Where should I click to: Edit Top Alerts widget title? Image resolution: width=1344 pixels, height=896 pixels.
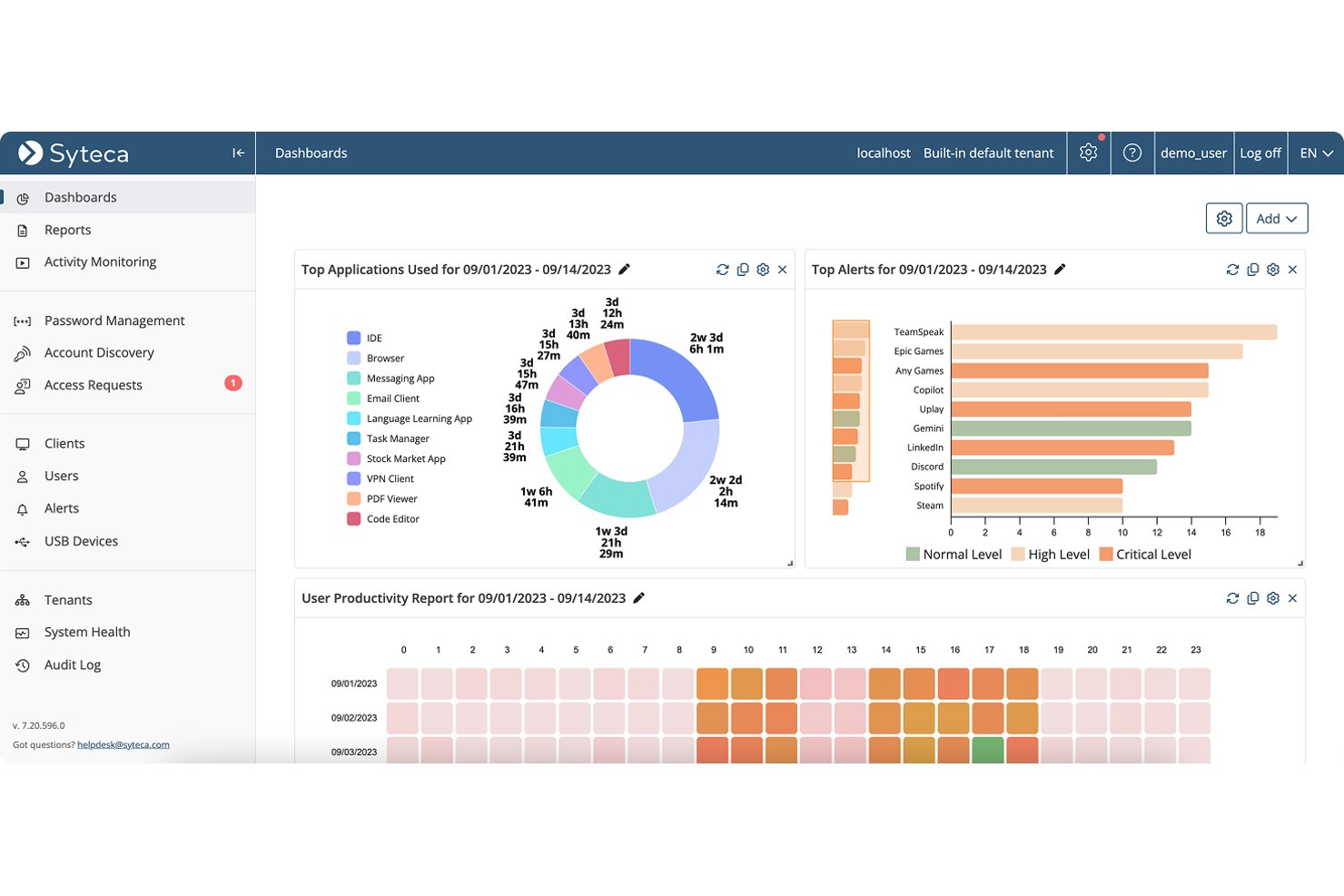tap(1059, 269)
